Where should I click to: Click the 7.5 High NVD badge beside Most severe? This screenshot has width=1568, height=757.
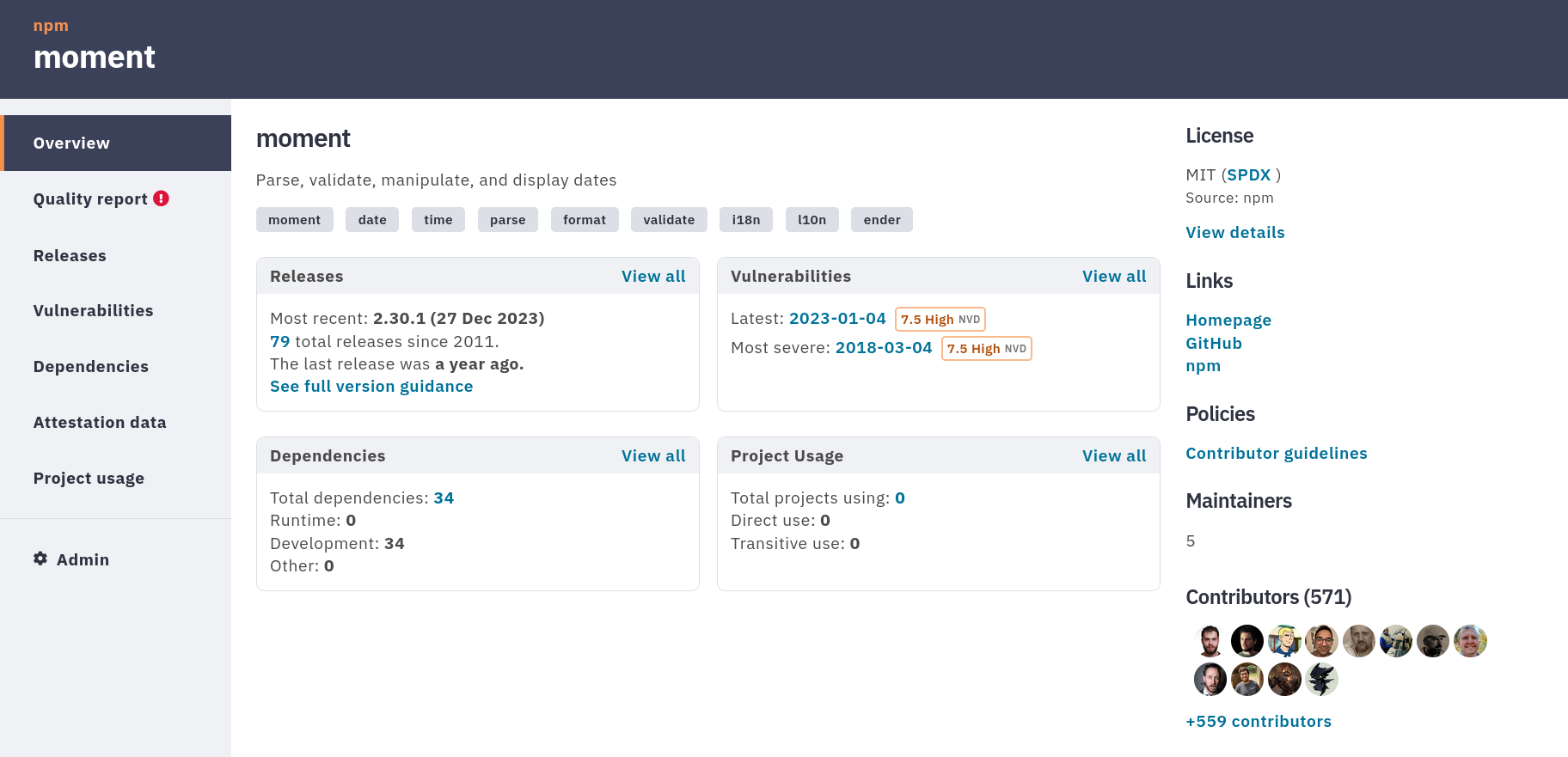tap(987, 348)
